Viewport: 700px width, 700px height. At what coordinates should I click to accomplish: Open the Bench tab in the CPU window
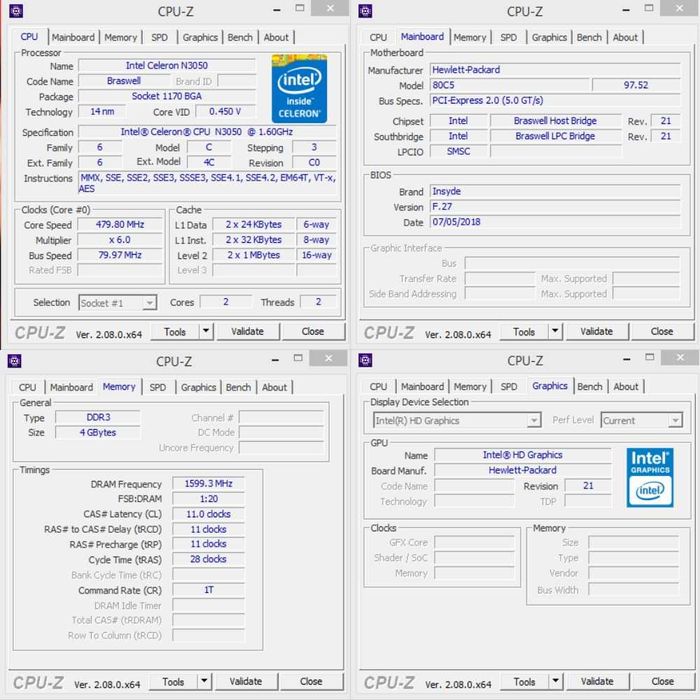(x=240, y=38)
